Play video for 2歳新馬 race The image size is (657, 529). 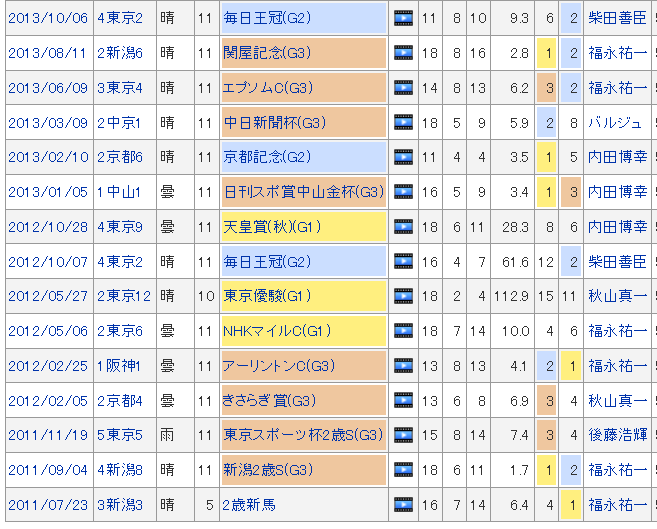403,505
